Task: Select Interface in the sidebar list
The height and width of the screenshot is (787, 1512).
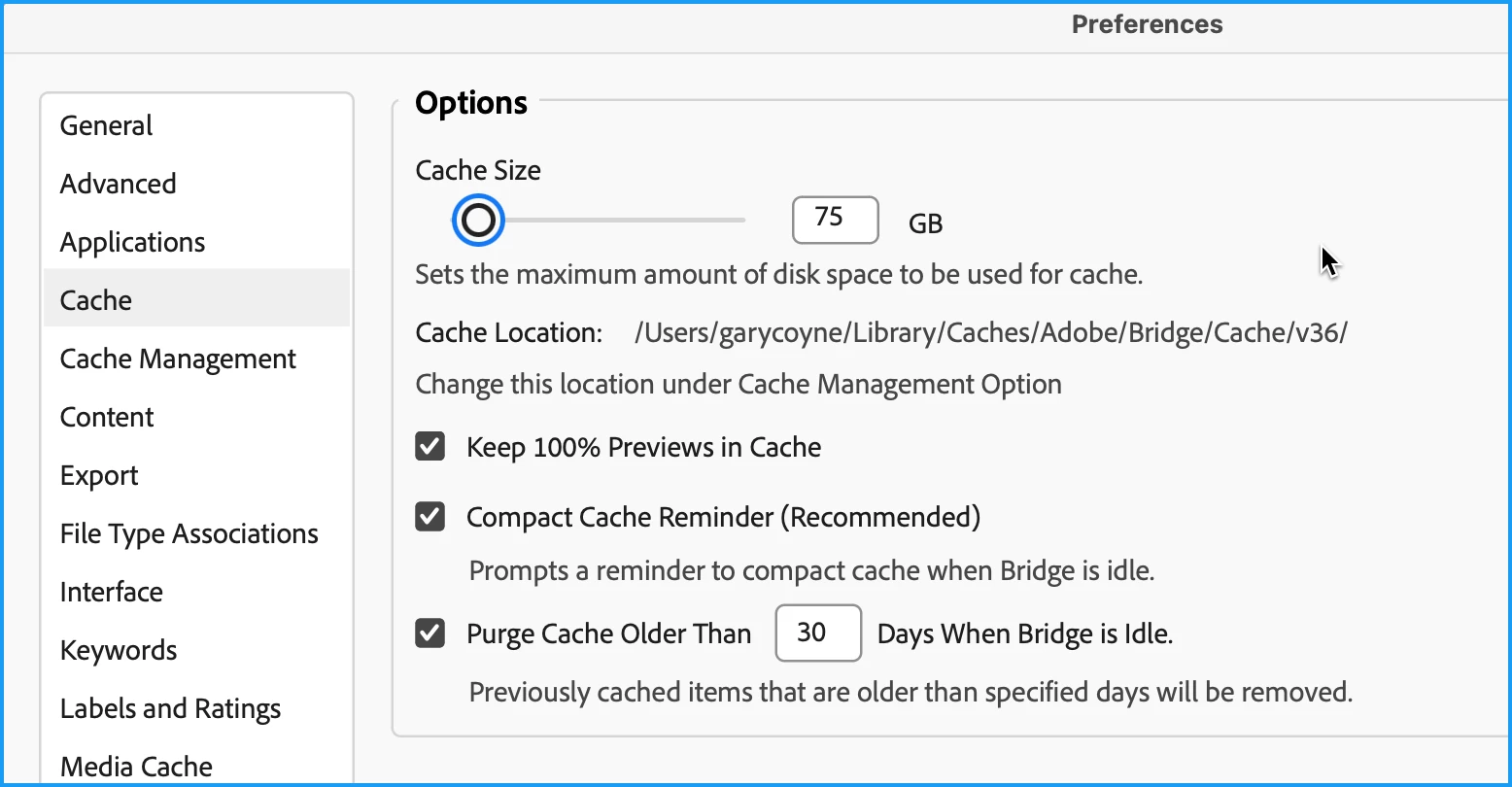Action: point(112,593)
